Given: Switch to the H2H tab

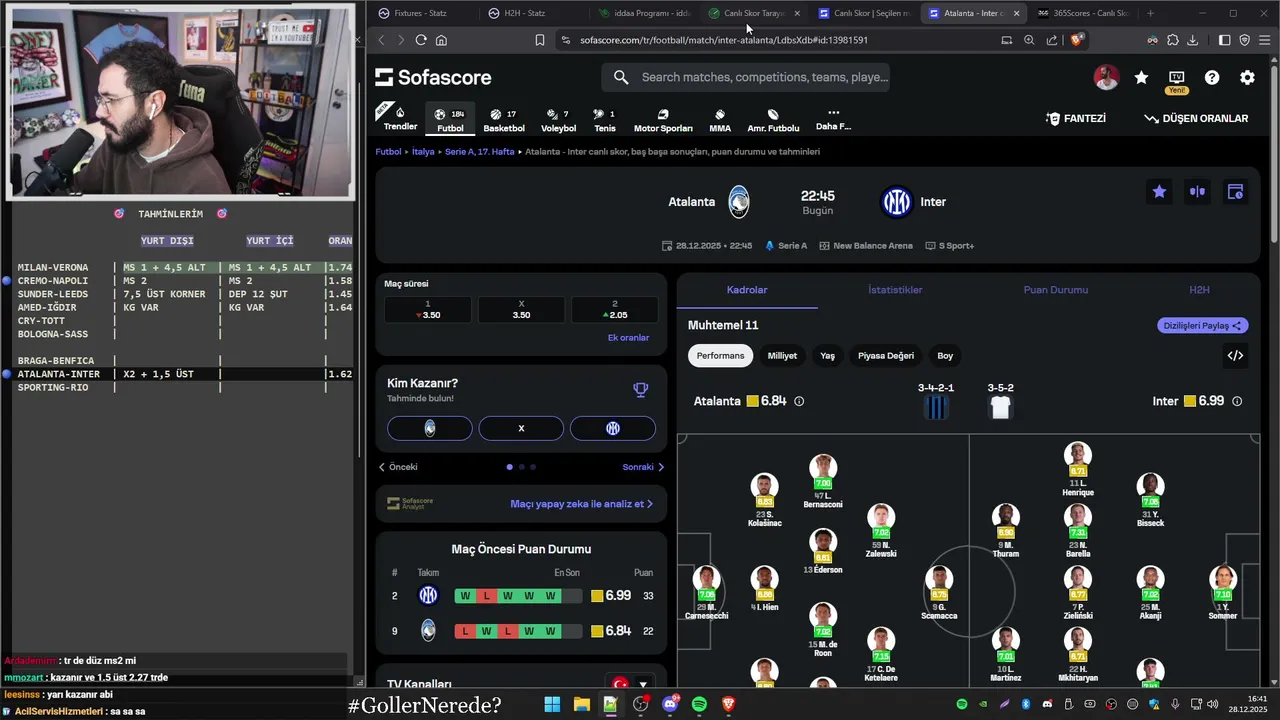Looking at the screenshot, I should (1199, 290).
